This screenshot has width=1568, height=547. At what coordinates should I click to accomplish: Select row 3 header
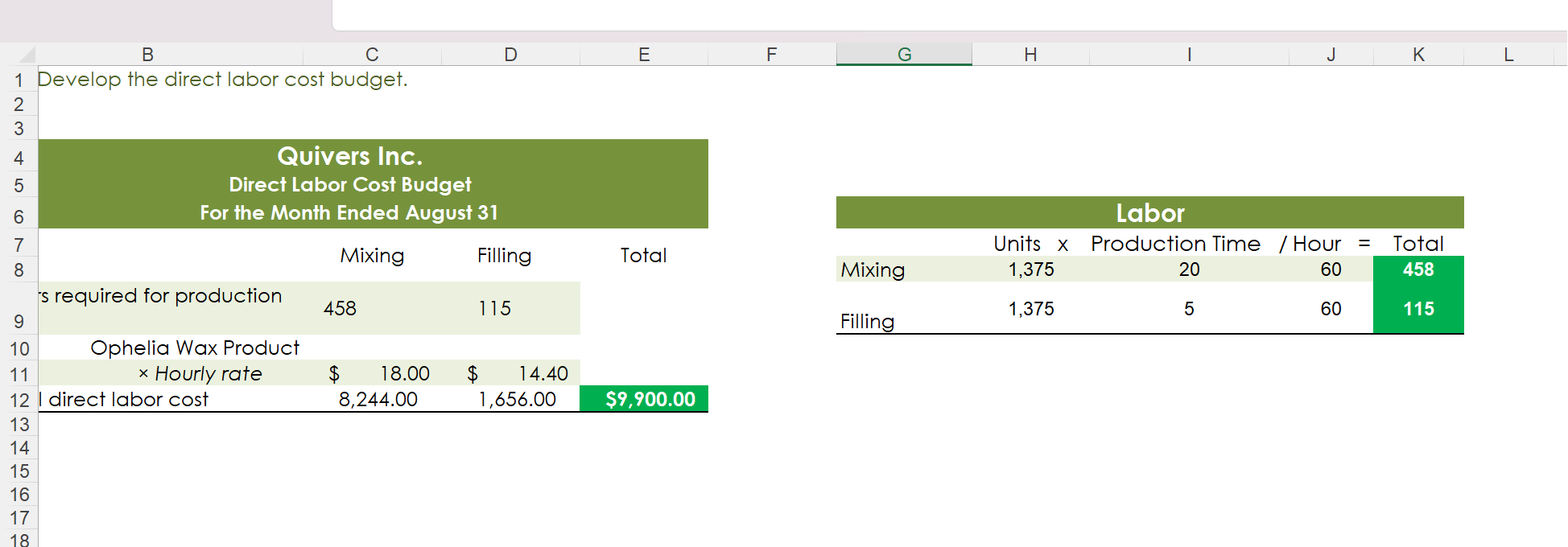click(x=19, y=129)
